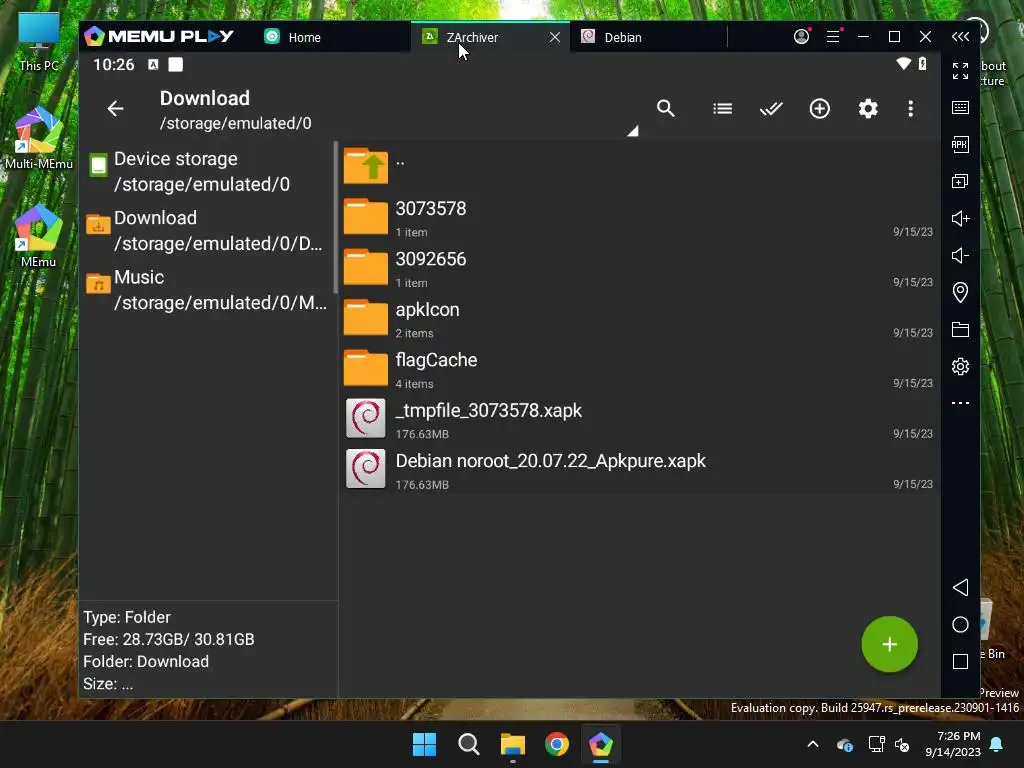1024x768 pixels.
Task: Open the flagCache folder
Action: (x=639, y=369)
